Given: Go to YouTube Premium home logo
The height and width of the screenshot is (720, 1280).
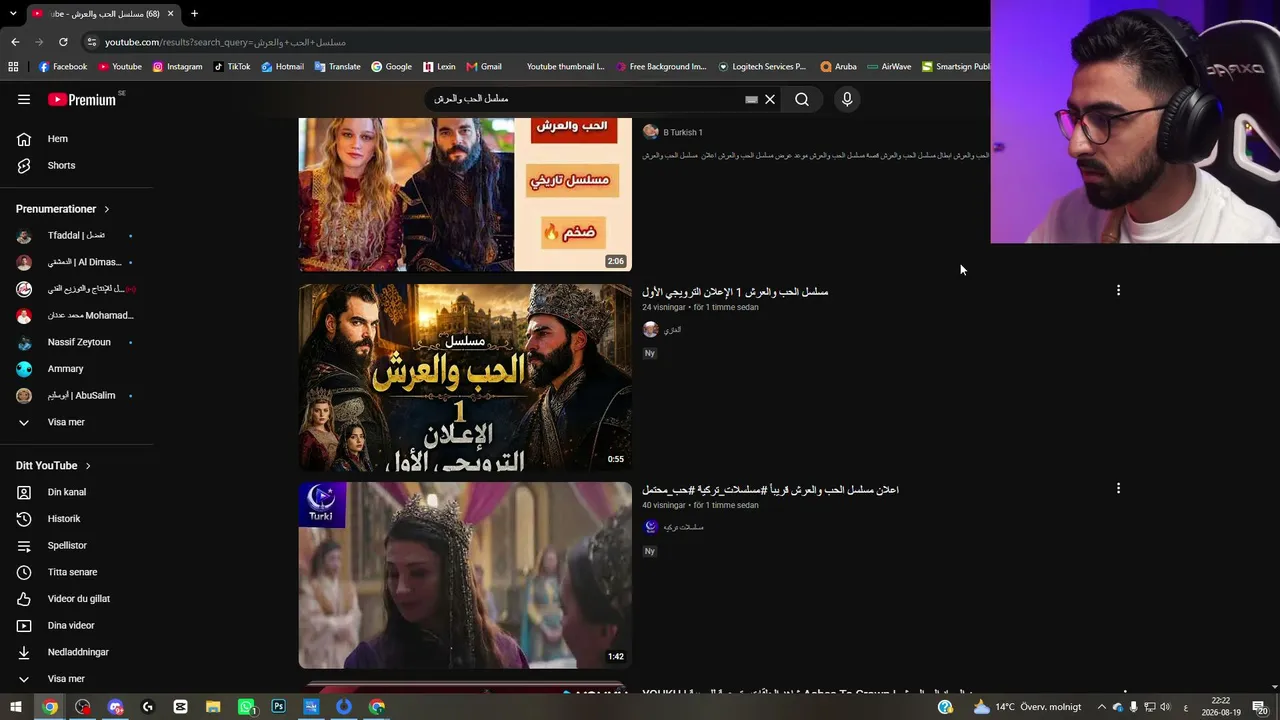Looking at the screenshot, I should pyautogui.click(x=82, y=99).
